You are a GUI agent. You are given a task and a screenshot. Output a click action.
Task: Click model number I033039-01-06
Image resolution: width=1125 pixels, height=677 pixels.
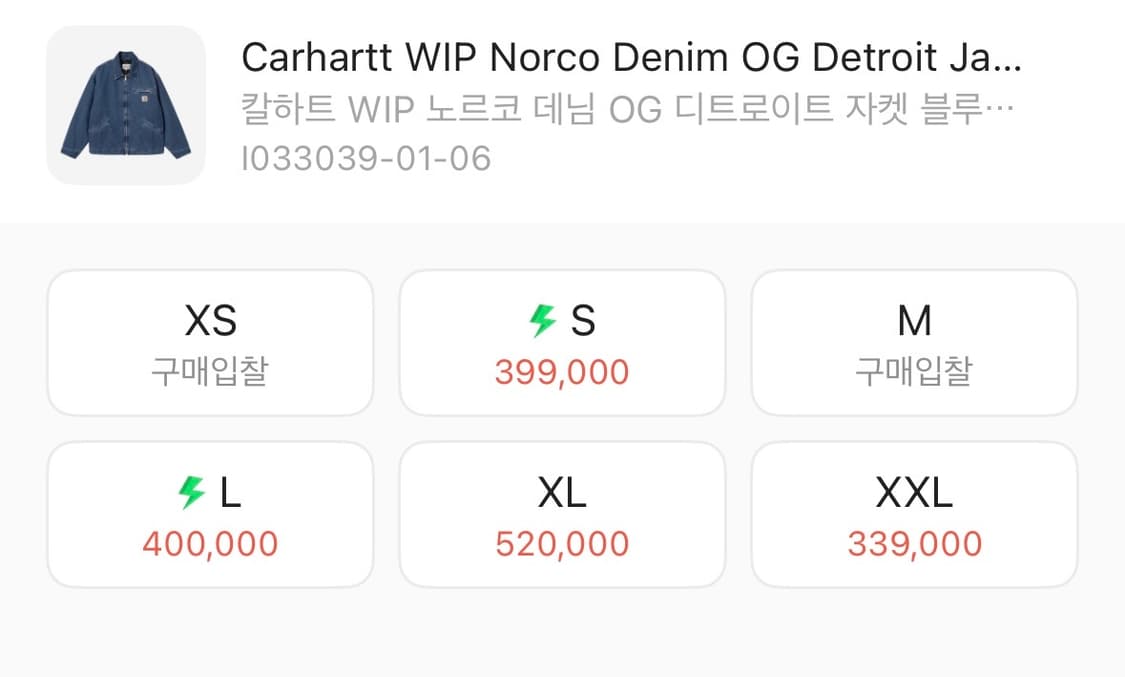point(366,158)
